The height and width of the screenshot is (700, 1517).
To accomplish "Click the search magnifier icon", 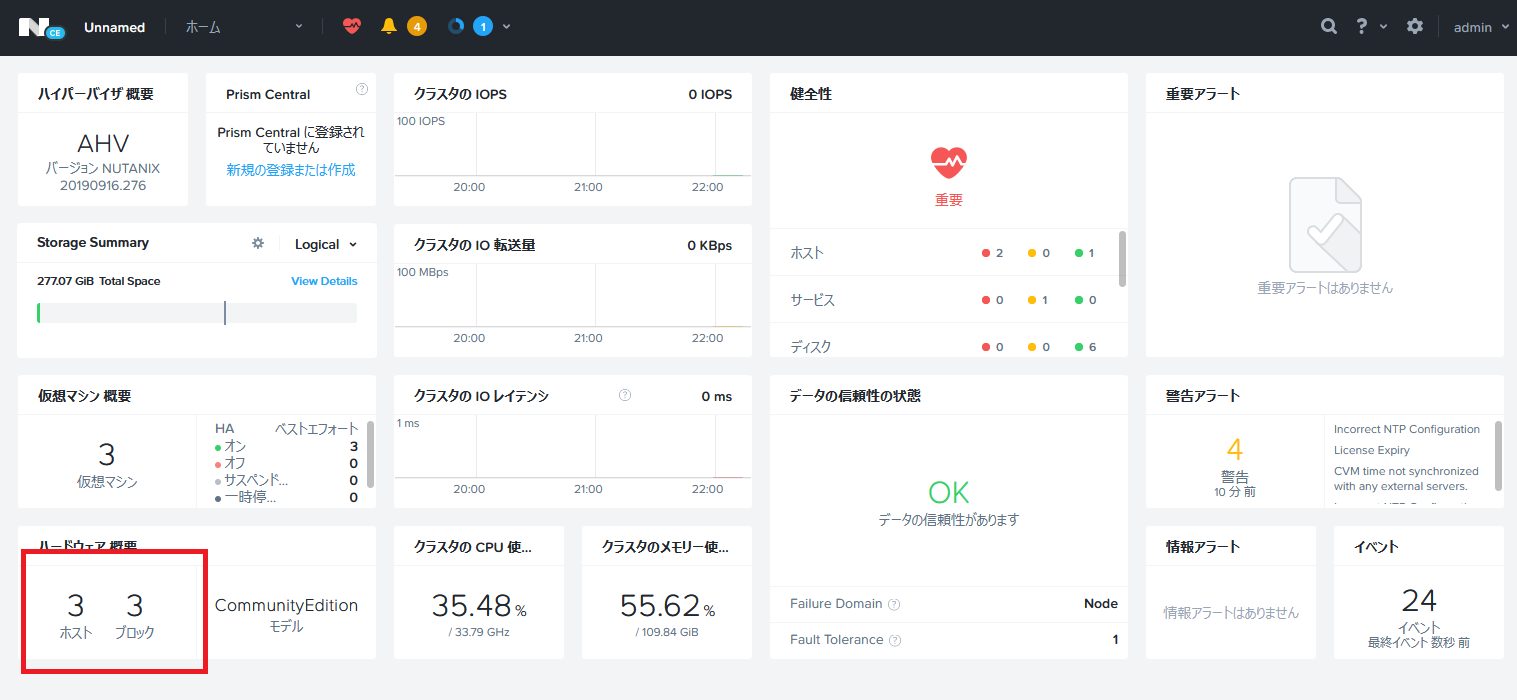I will 1328,26.
